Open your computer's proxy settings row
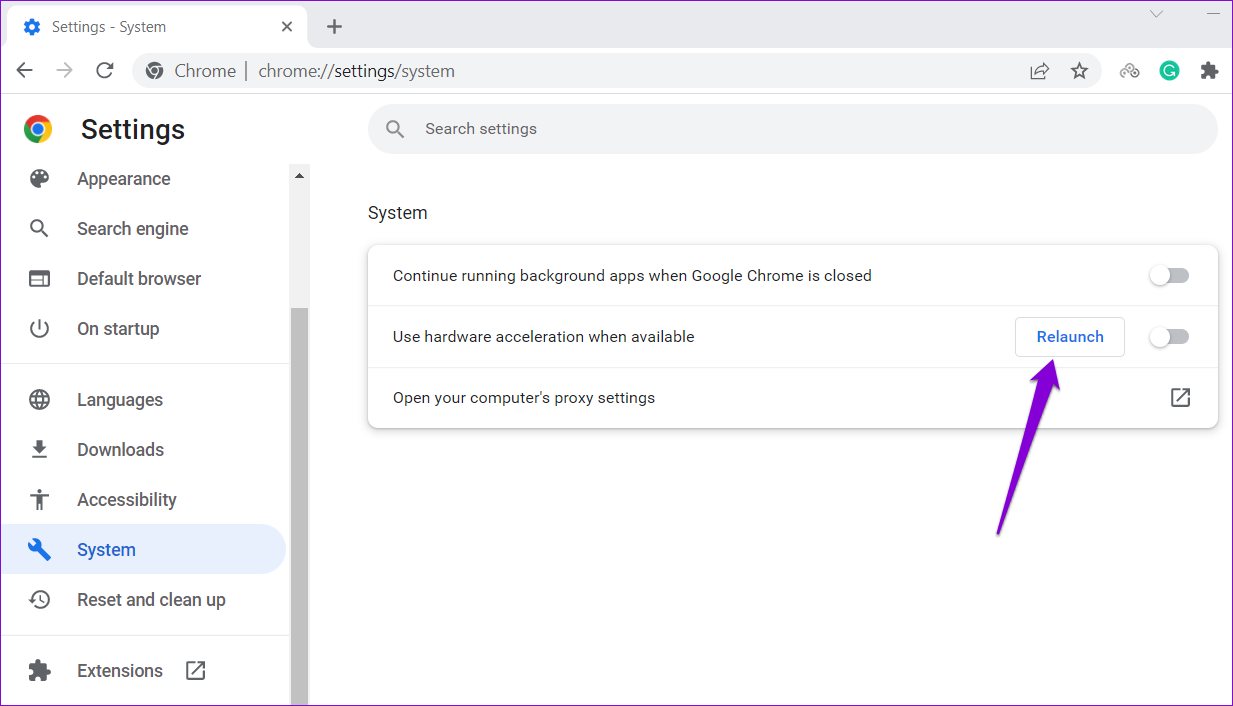This screenshot has width=1233, height=706. [x=793, y=398]
